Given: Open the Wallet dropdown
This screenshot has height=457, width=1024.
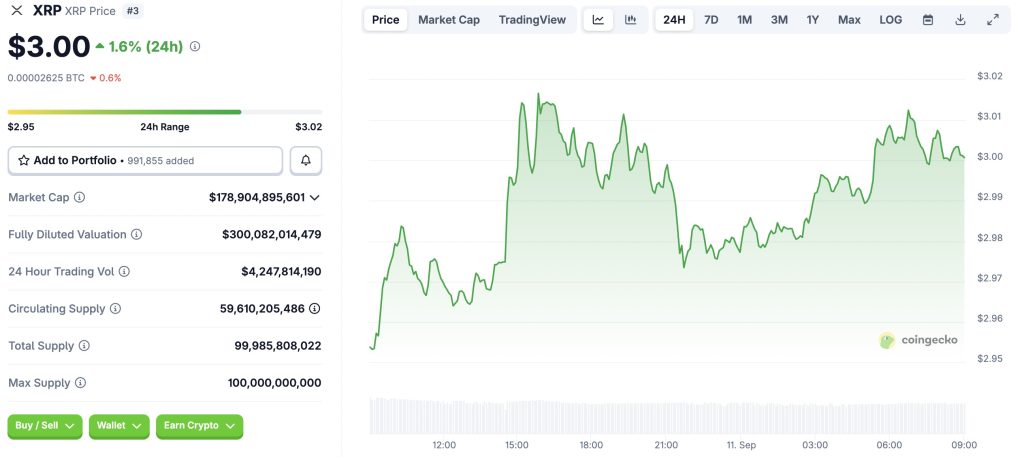Looking at the screenshot, I should (119, 426).
